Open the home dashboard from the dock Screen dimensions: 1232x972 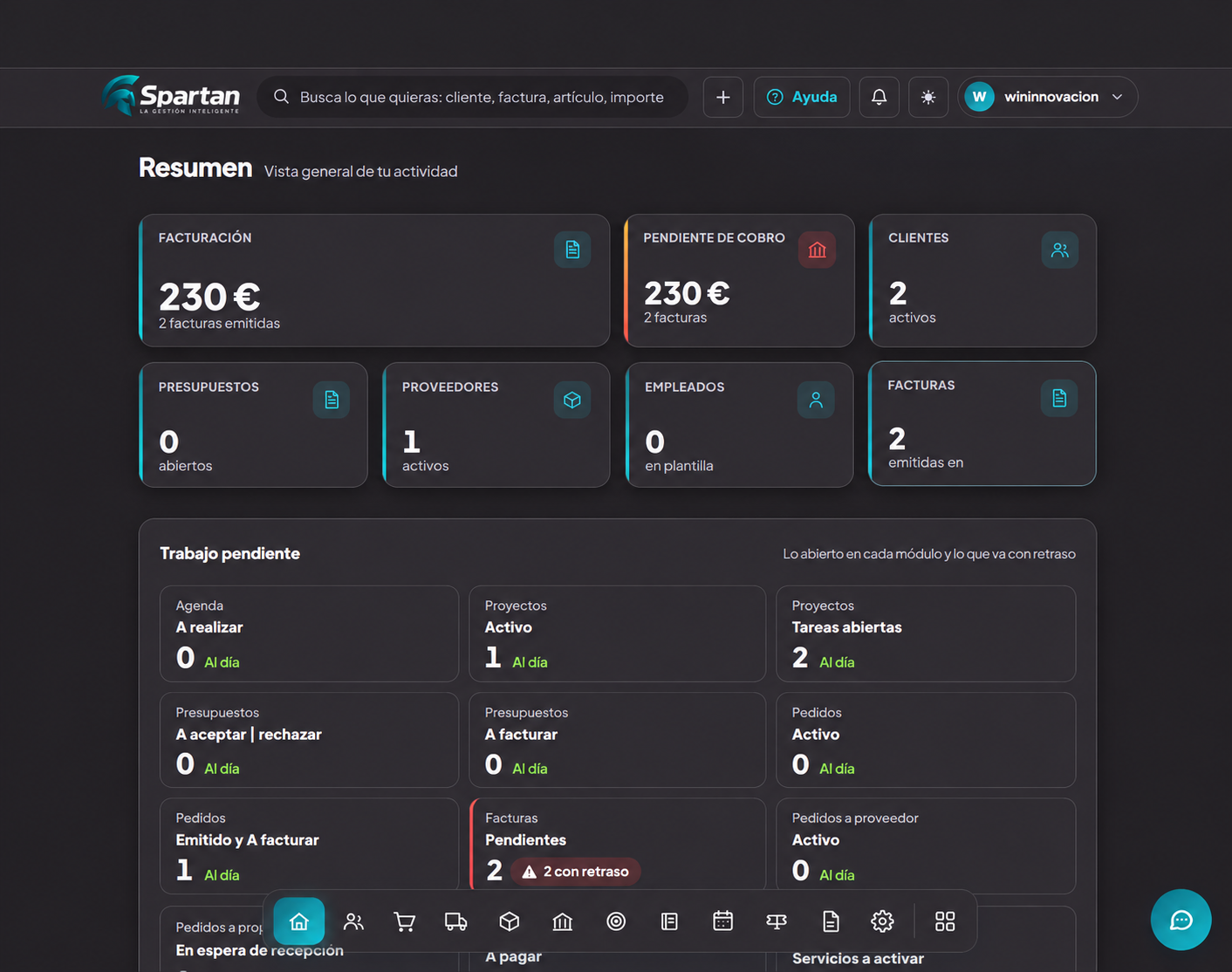[x=299, y=921]
